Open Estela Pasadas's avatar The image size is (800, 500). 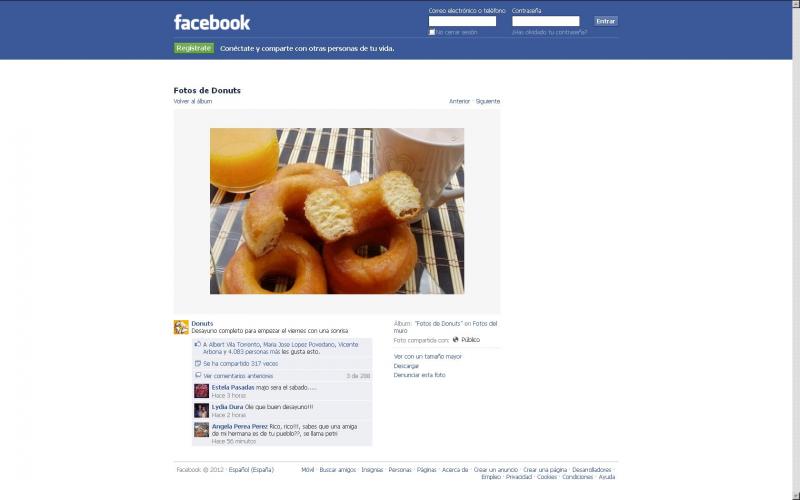[x=202, y=391]
